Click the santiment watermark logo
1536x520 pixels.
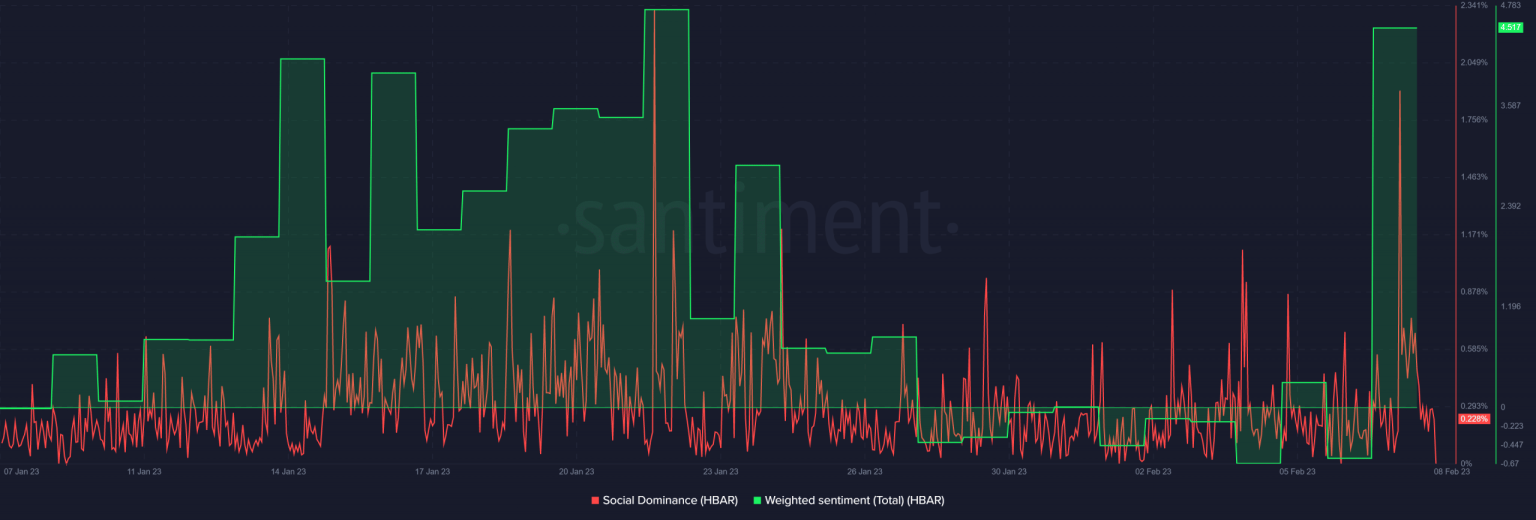(756, 227)
